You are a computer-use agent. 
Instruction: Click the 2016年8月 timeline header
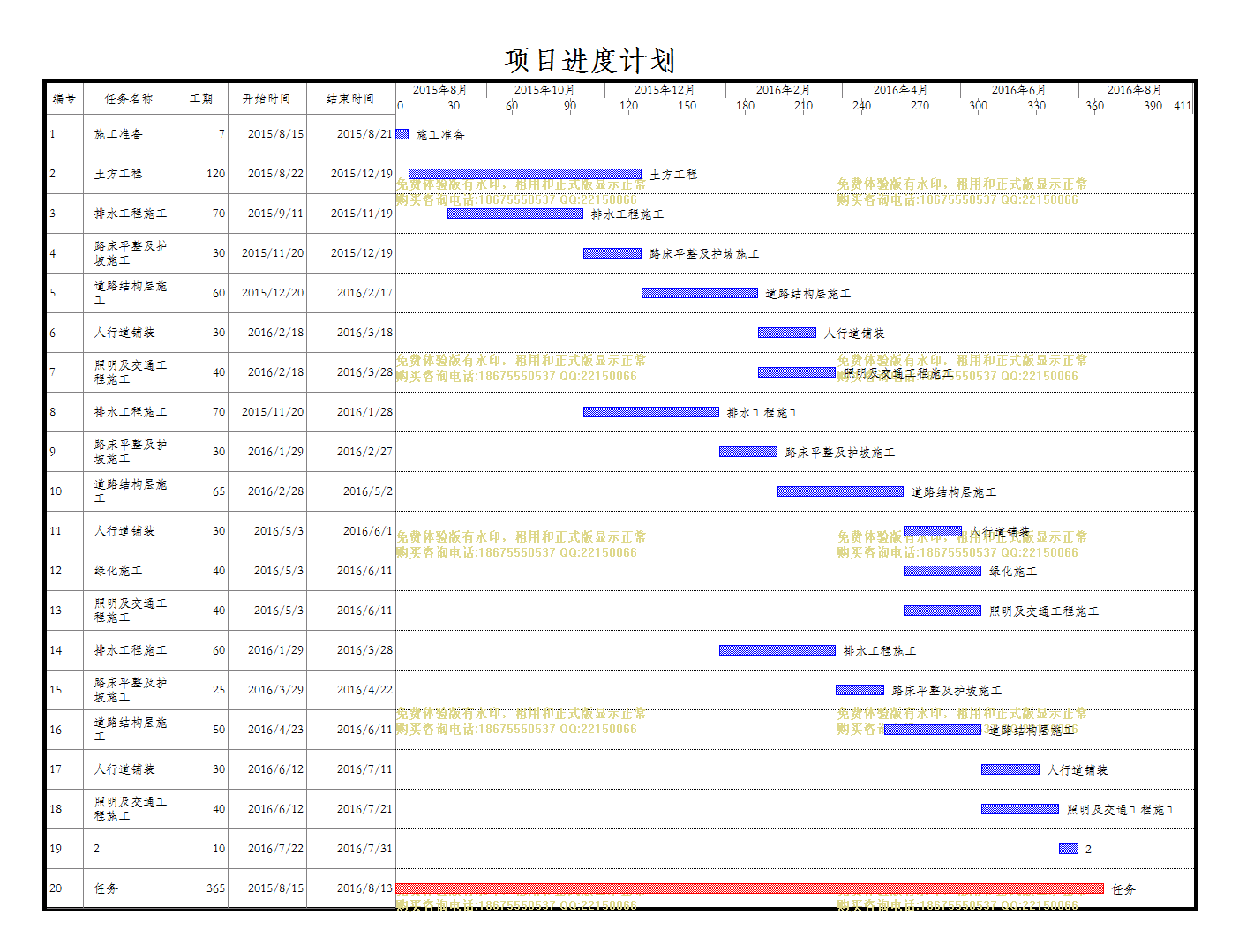pos(1134,90)
